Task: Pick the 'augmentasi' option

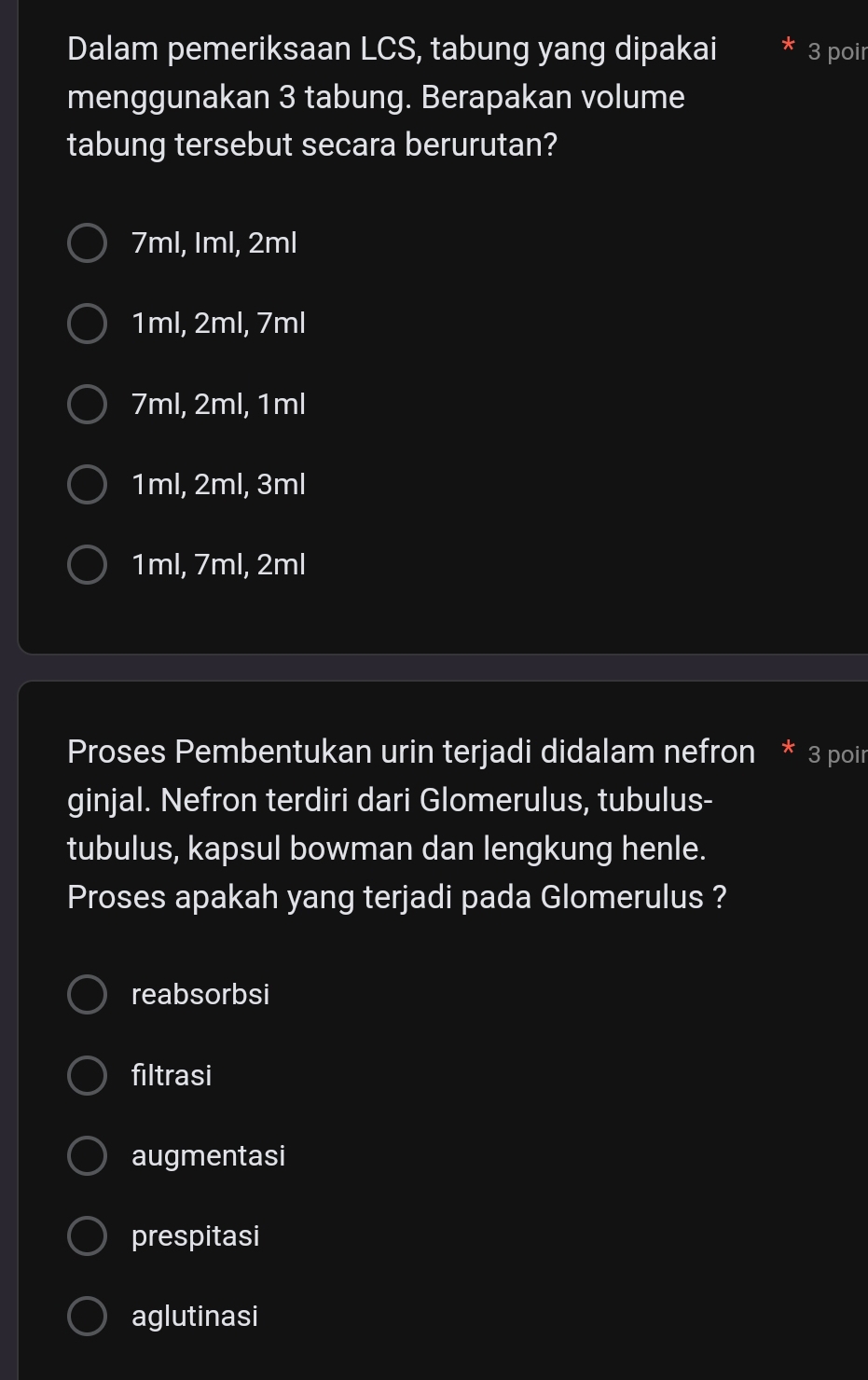Action: tap(87, 1156)
